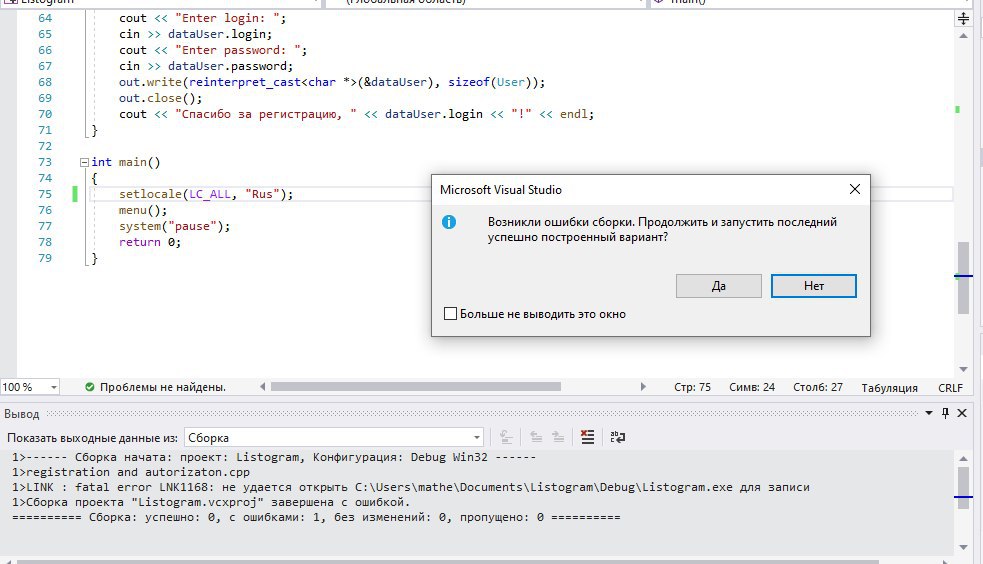Toggle word wrap in the output panel
This screenshot has height=564, width=983.
coord(618,437)
